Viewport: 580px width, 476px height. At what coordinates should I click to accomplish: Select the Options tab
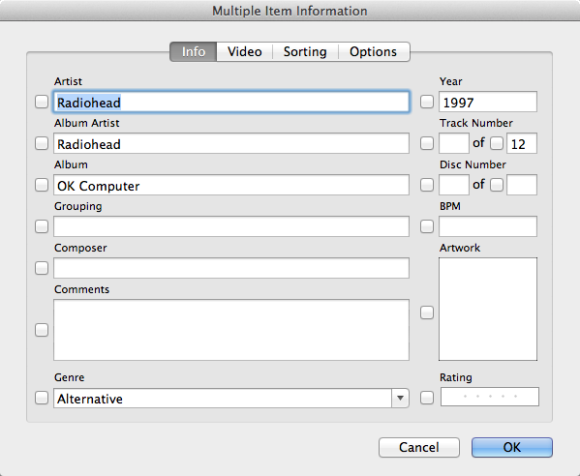pos(374,52)
